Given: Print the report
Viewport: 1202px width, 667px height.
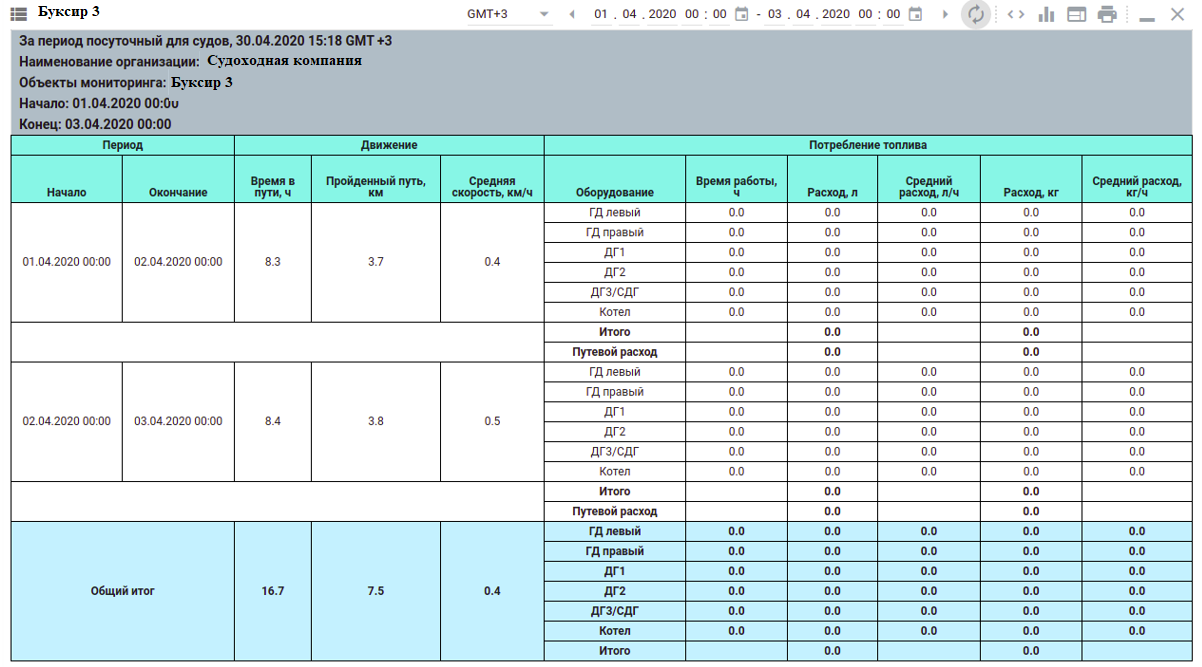Looking at the screenshot, I should (1107, 14).
